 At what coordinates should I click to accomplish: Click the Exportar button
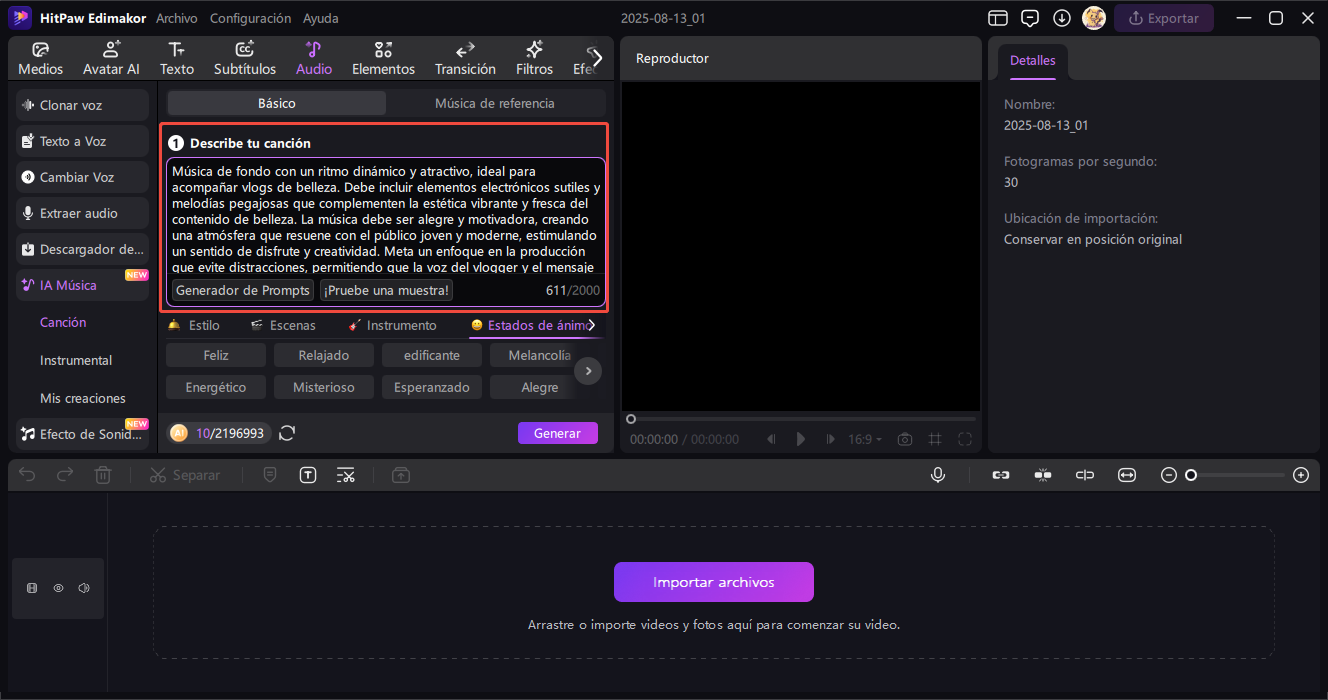1164,18
